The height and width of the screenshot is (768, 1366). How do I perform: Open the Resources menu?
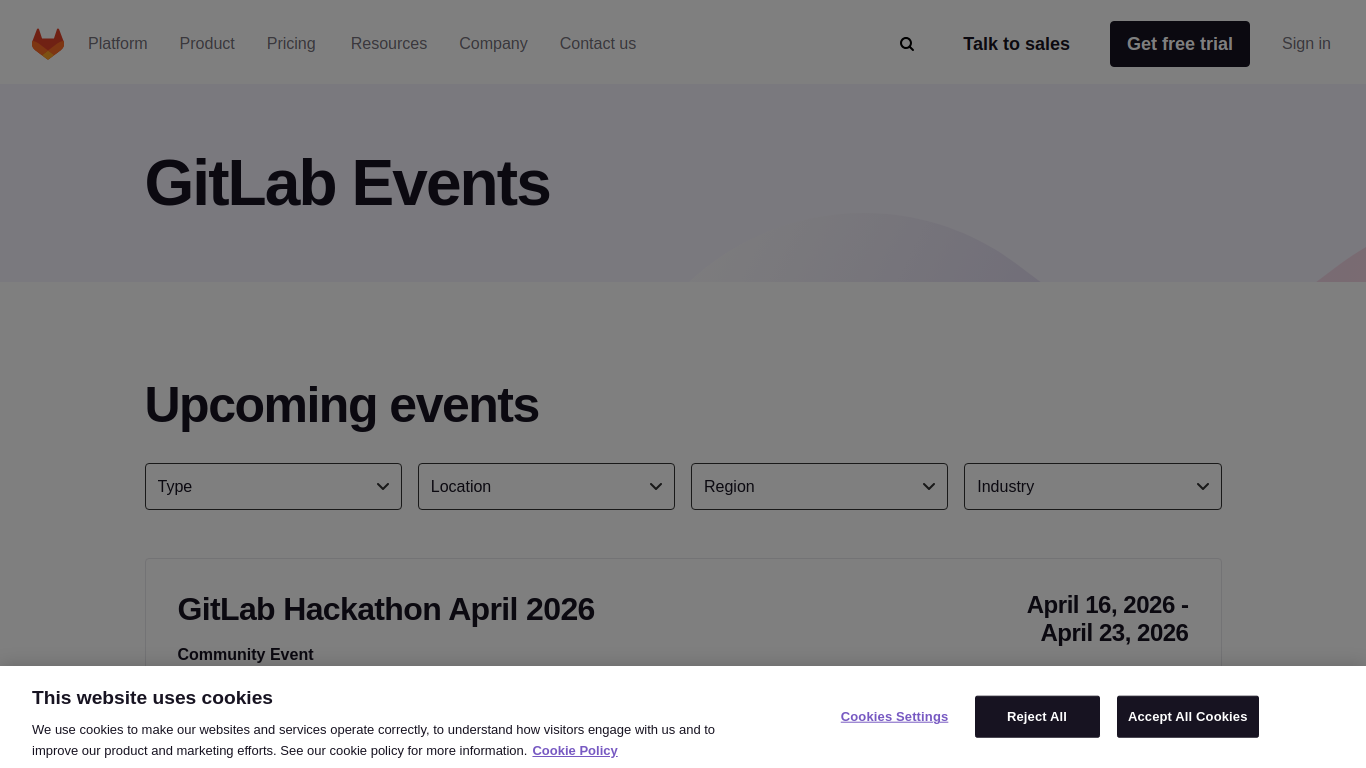(x=389, y=44)
